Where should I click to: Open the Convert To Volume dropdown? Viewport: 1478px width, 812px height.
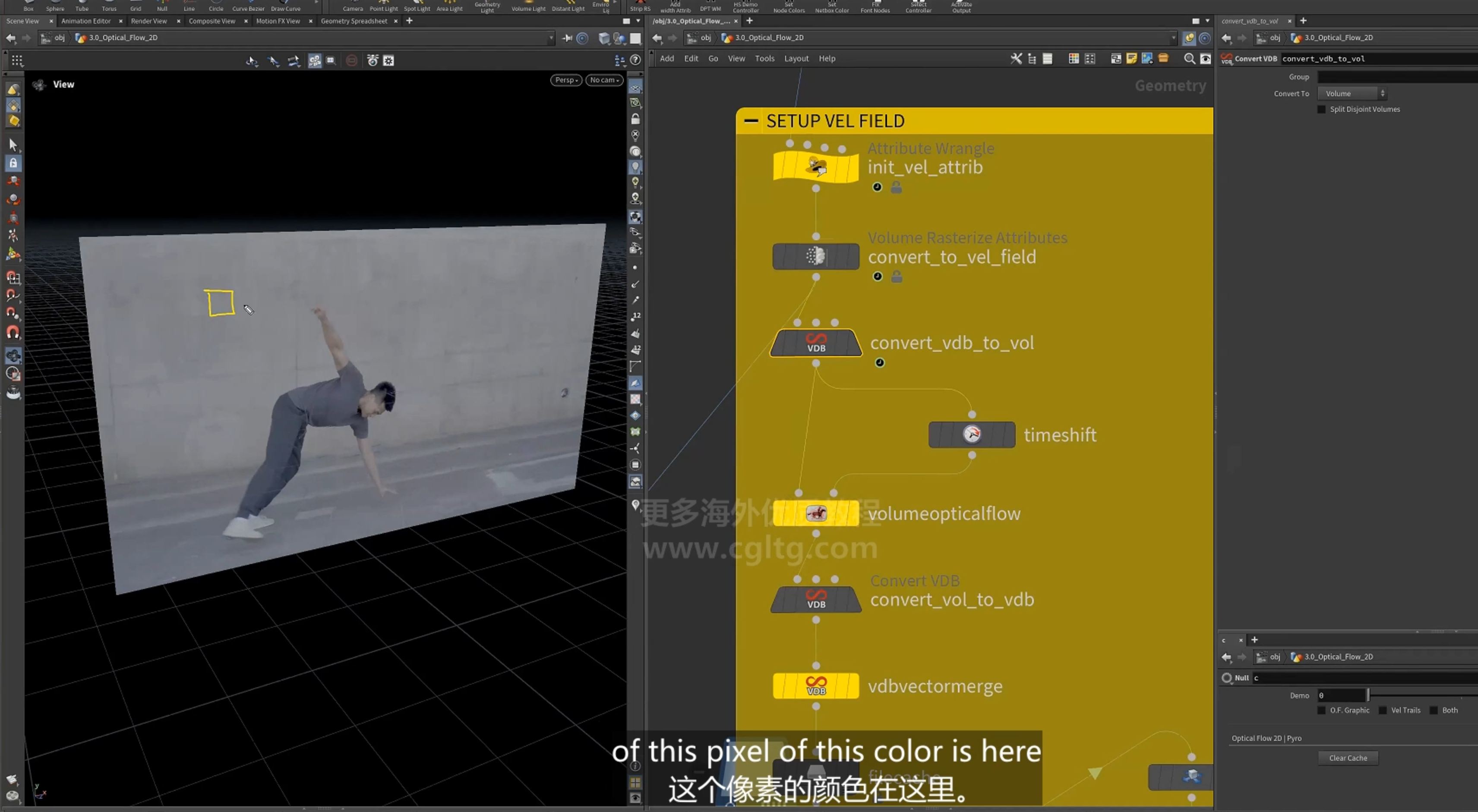[x=1352, y=94]
